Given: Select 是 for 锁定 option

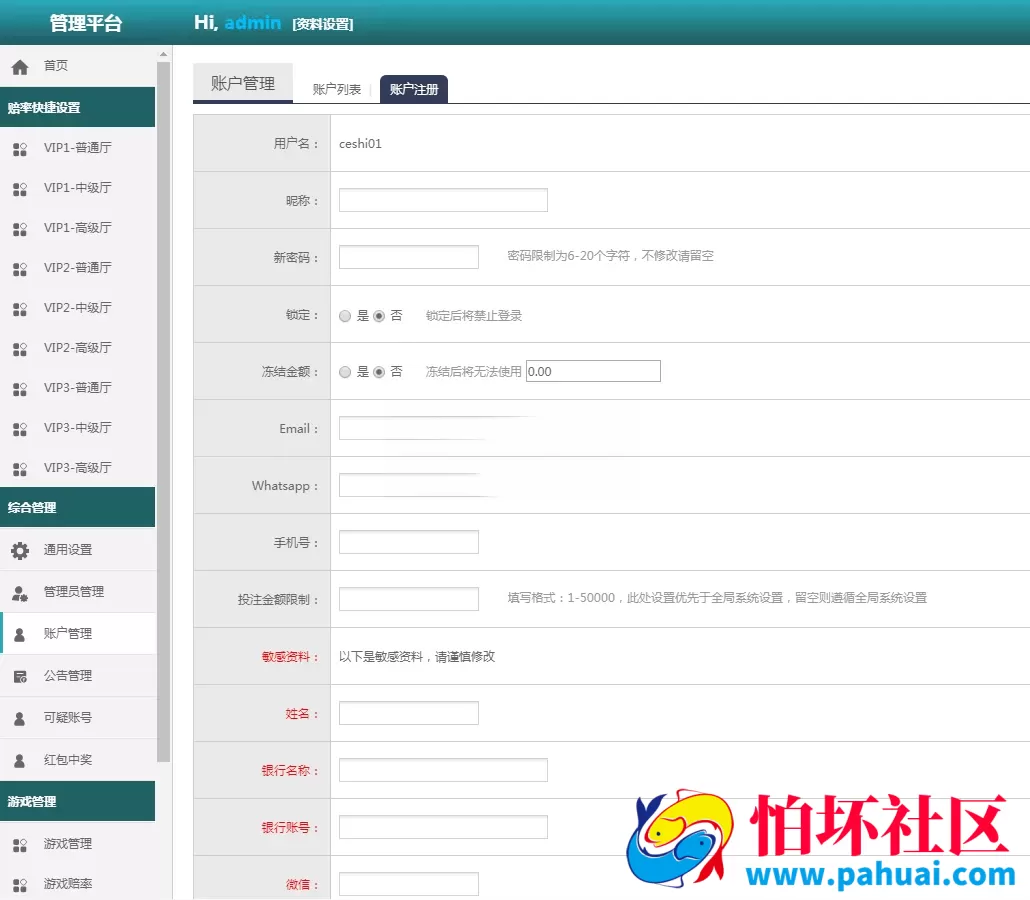Looking at the screenshot, I should 345,316.
